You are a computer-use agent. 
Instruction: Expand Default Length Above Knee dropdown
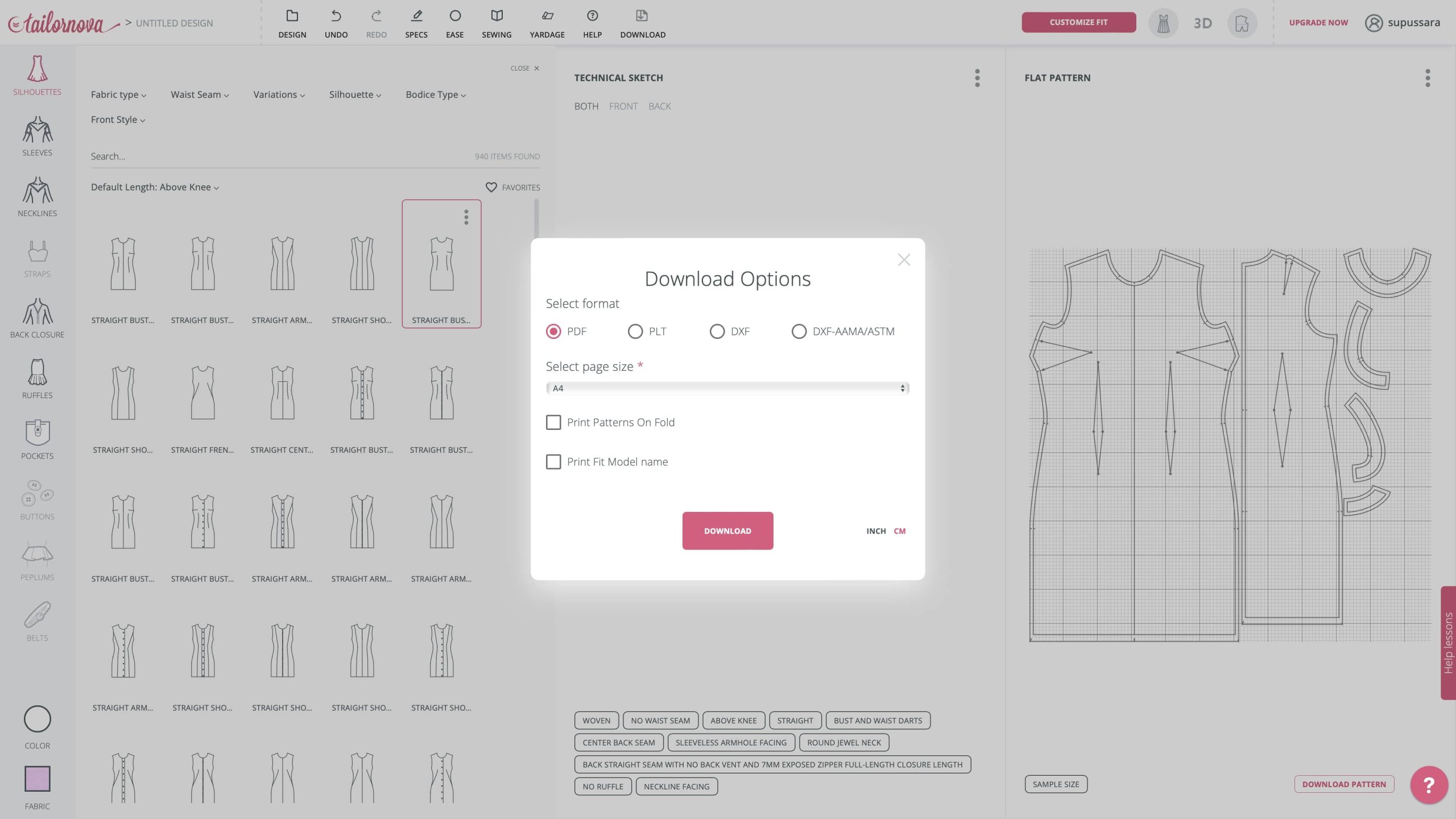pos(155,187)
